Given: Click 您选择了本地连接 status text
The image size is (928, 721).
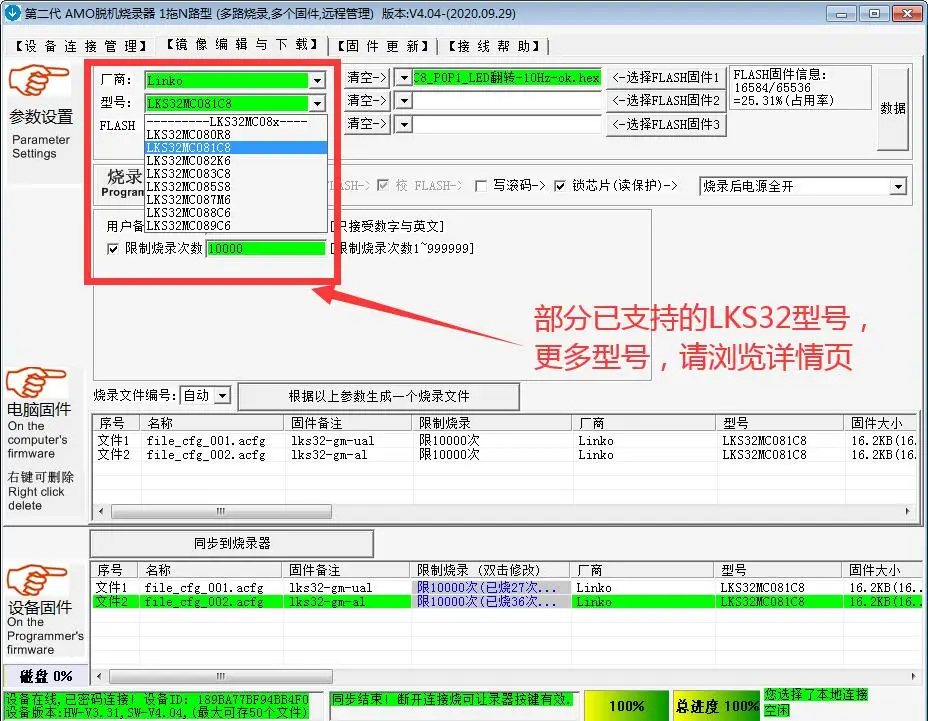Looking at the screenshot, I should point(816,694).
